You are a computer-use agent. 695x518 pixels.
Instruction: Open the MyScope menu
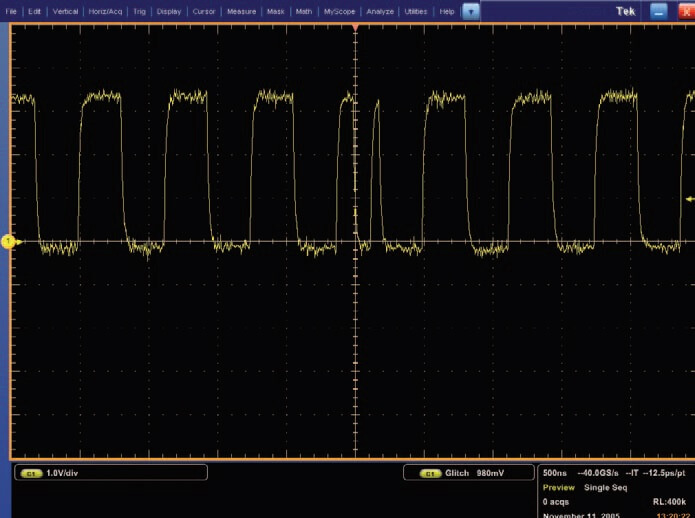[x=338, y=11]
